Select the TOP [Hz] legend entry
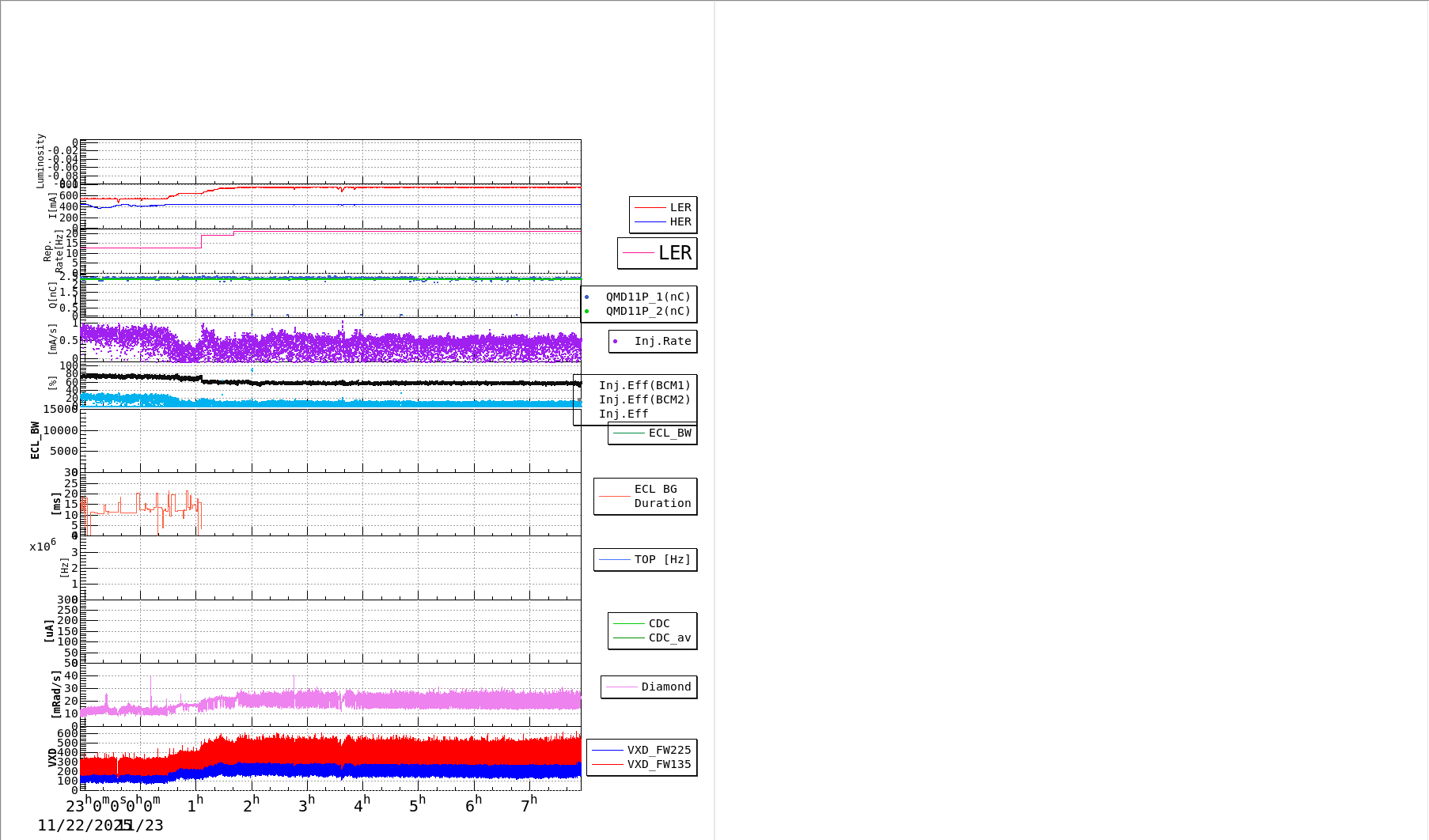The width and height of the screenshot is (1429, 840). tap(646, 560)
